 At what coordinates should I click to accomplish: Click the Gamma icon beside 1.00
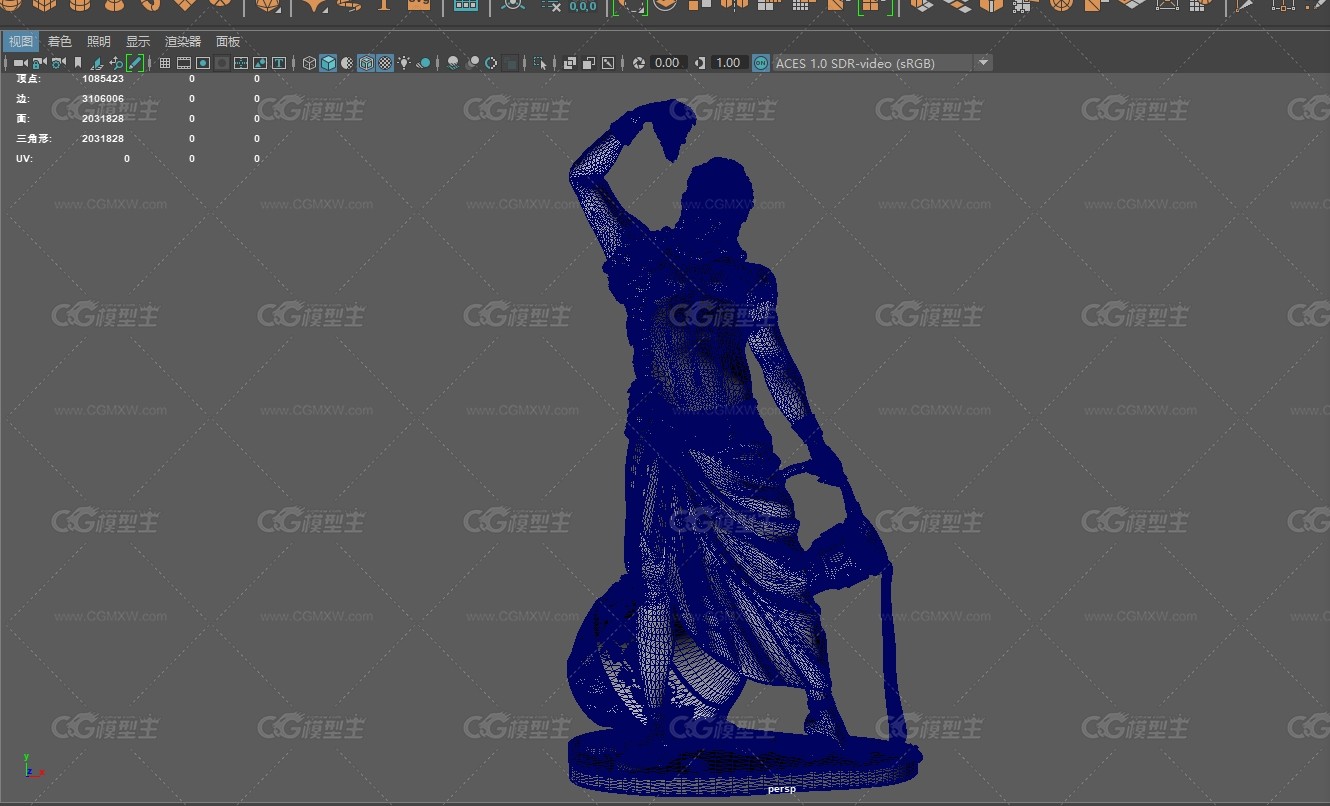click(x=700, y=63)
